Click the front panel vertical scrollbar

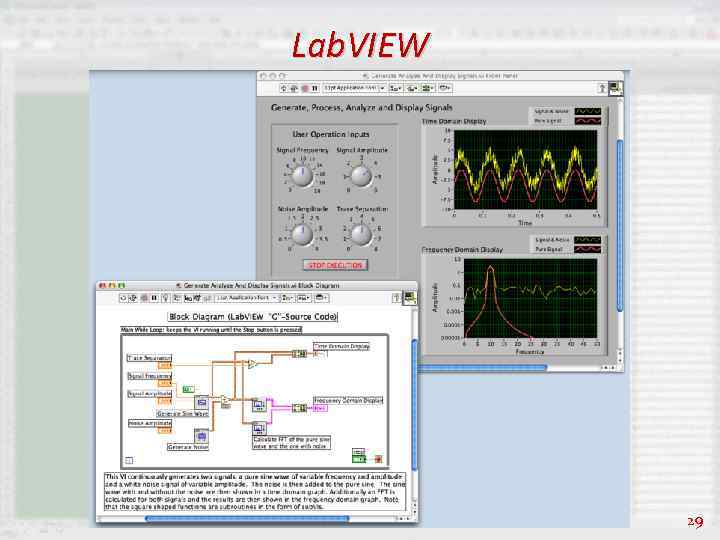pos(620,225)
